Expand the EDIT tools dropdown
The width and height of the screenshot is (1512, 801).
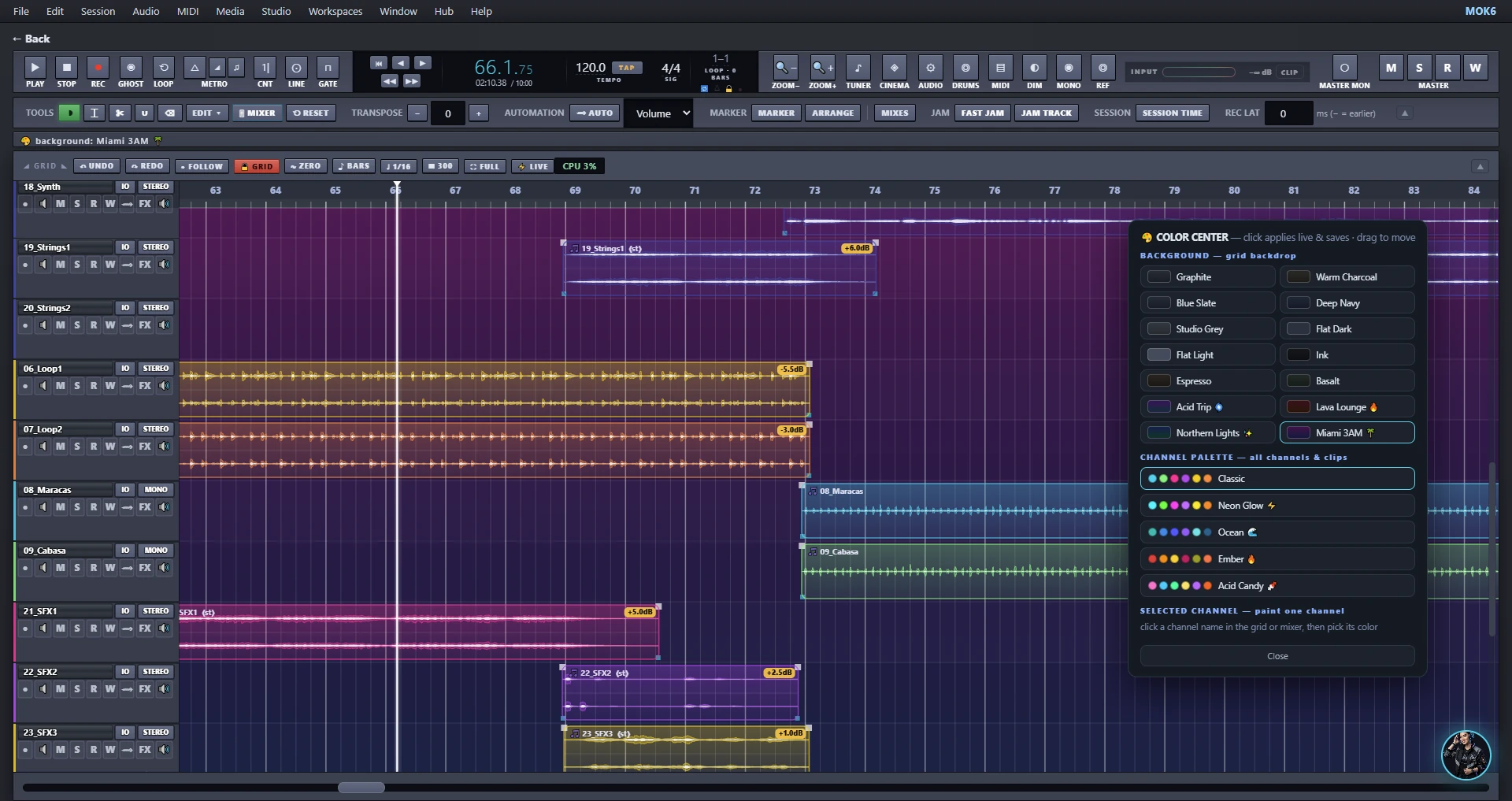click(x=207, y=113)
